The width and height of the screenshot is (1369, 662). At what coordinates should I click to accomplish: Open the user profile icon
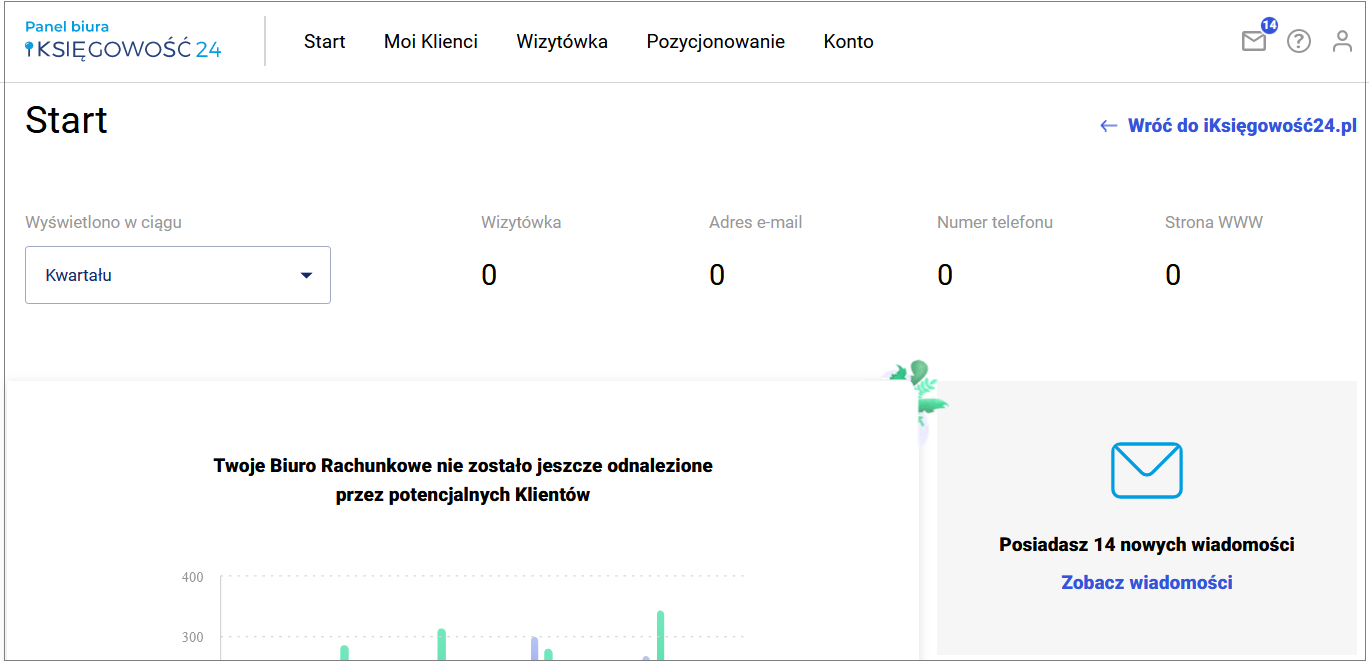[1342, 42]
